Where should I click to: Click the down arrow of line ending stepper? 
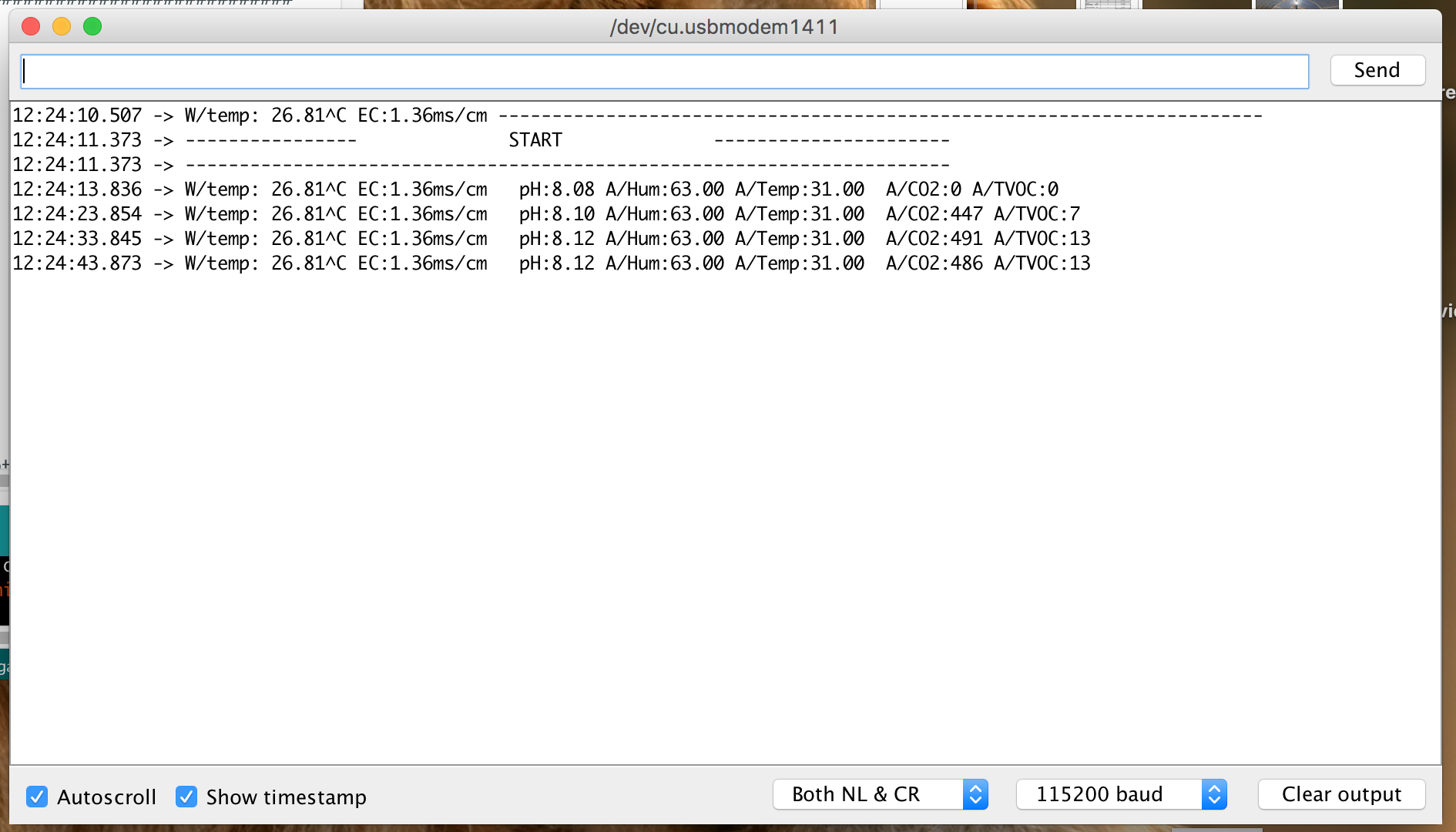point(975,800)
